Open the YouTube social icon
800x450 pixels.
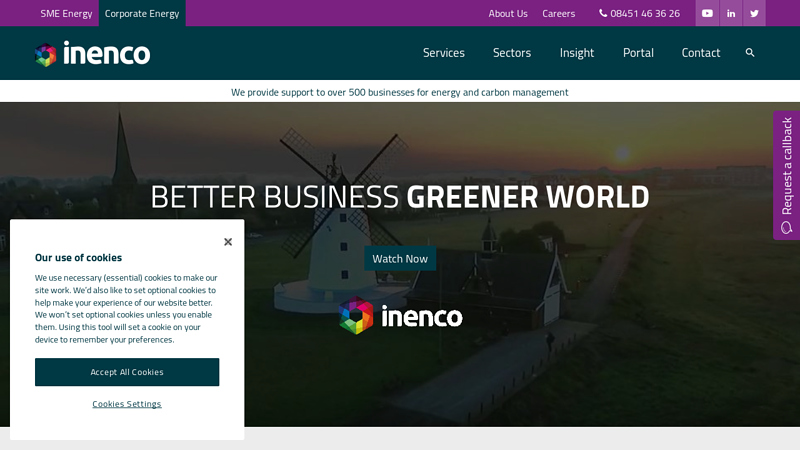pos(707,13)
